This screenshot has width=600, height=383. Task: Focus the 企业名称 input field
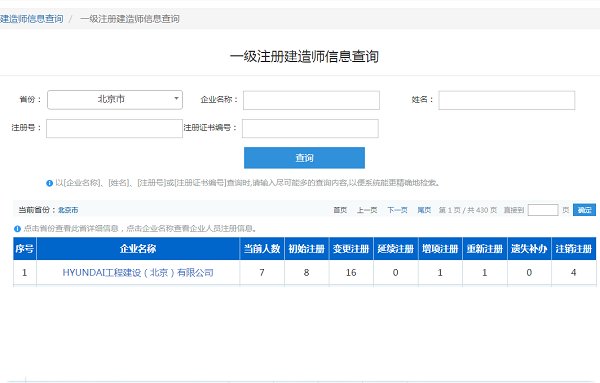click(x=311, y=100)
